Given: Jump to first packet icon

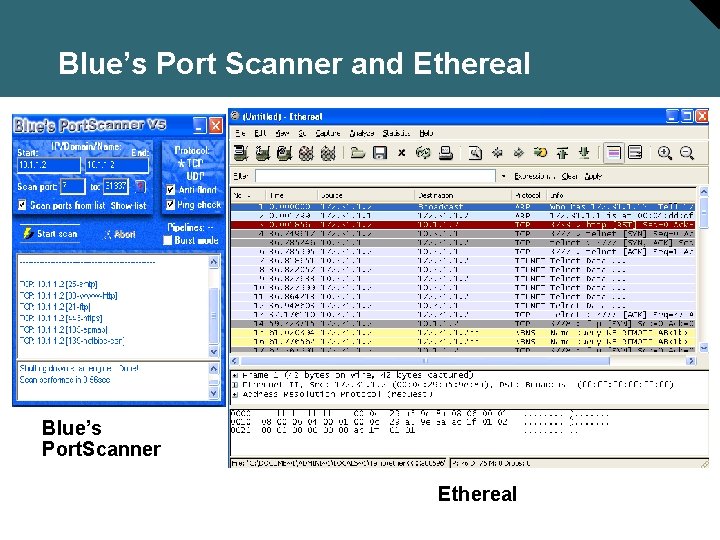Looking at the screenshot, I should 562,152.
